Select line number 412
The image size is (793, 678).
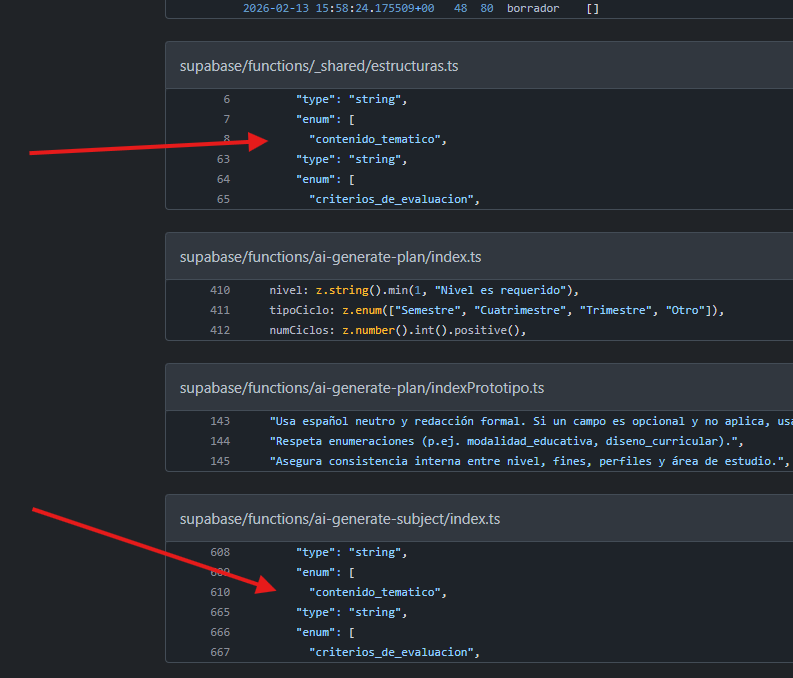[220, 330]
